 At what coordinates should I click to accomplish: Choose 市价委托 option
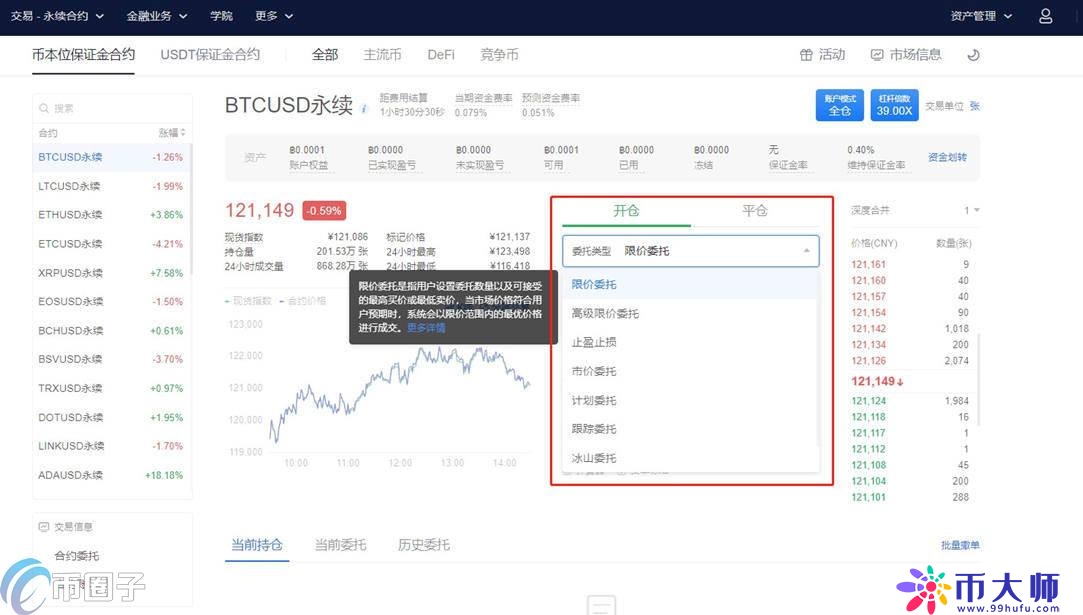pyautogui.click(x=691, y=372)
